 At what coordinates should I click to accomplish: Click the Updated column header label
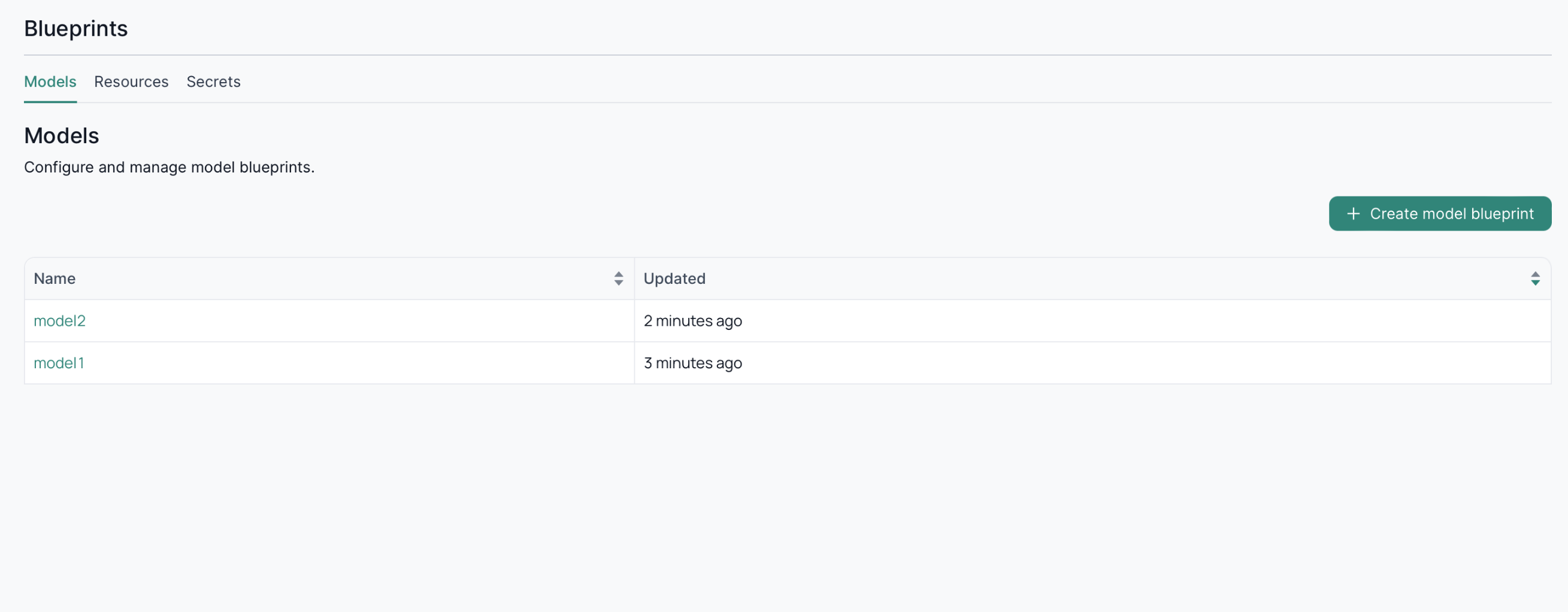pos(674,278)
